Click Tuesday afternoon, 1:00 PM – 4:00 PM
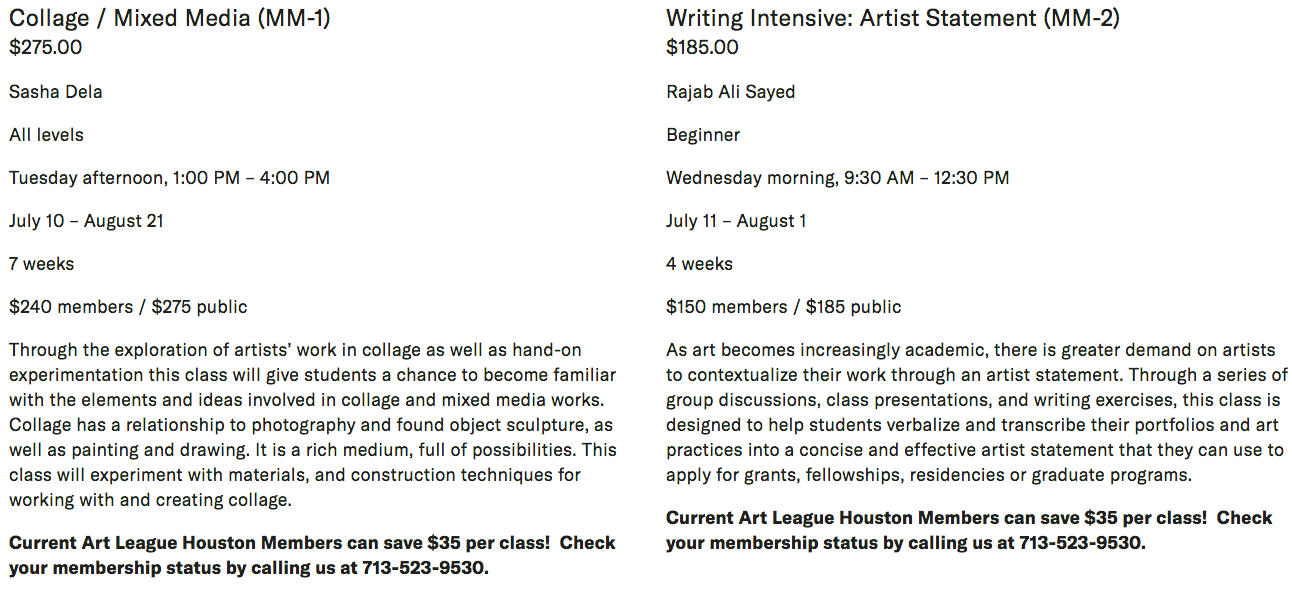The height and width of the screenshot is (589, 1292). click(169, 178)
